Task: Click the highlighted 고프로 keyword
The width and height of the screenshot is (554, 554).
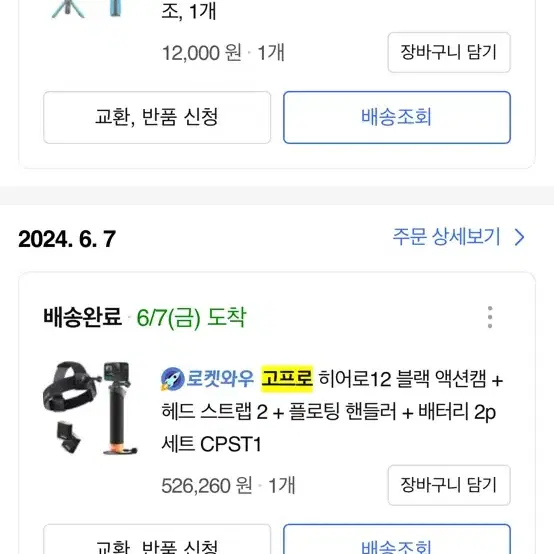Action: (287, 379)
